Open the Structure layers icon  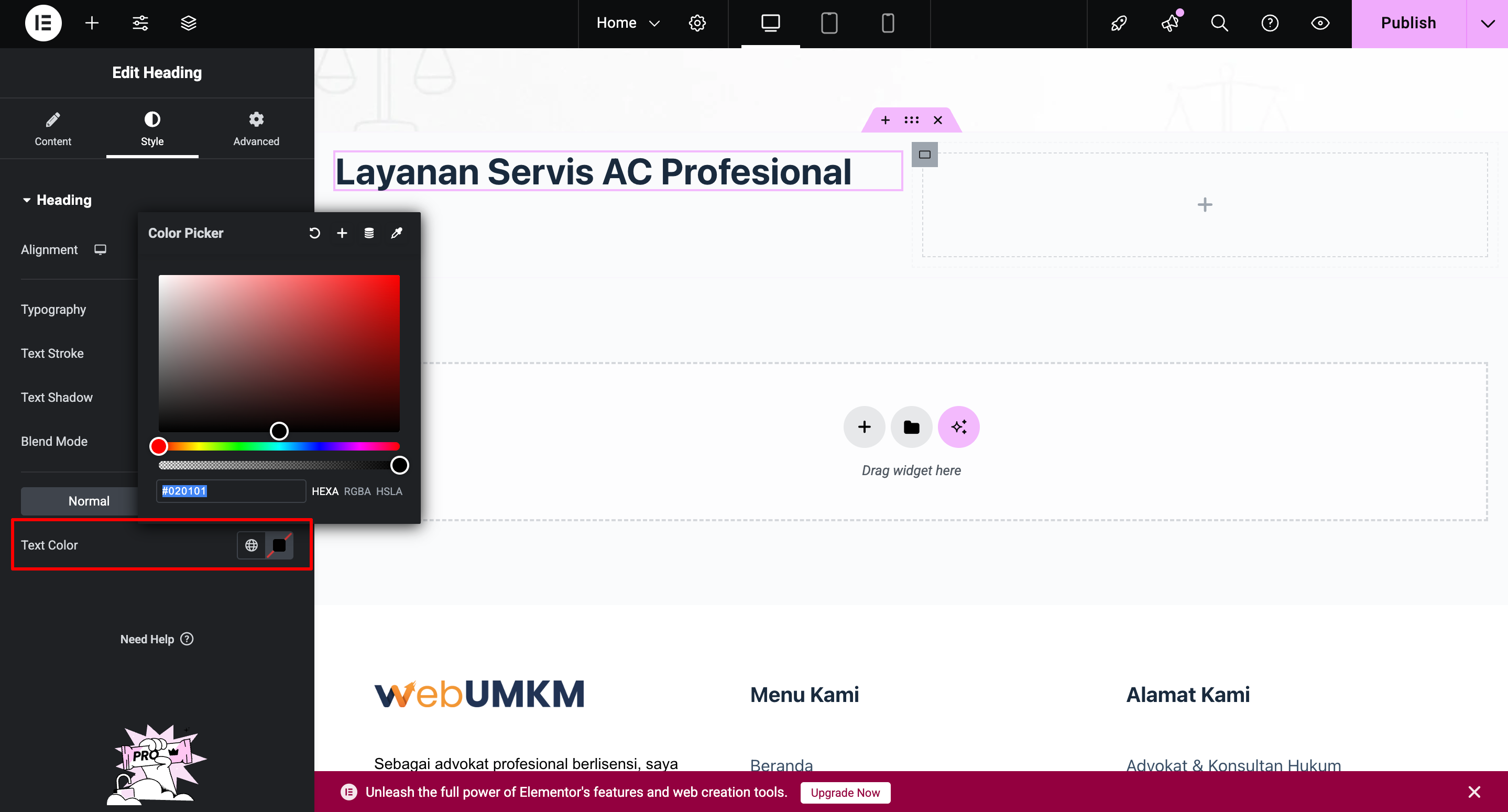[188, 23]
